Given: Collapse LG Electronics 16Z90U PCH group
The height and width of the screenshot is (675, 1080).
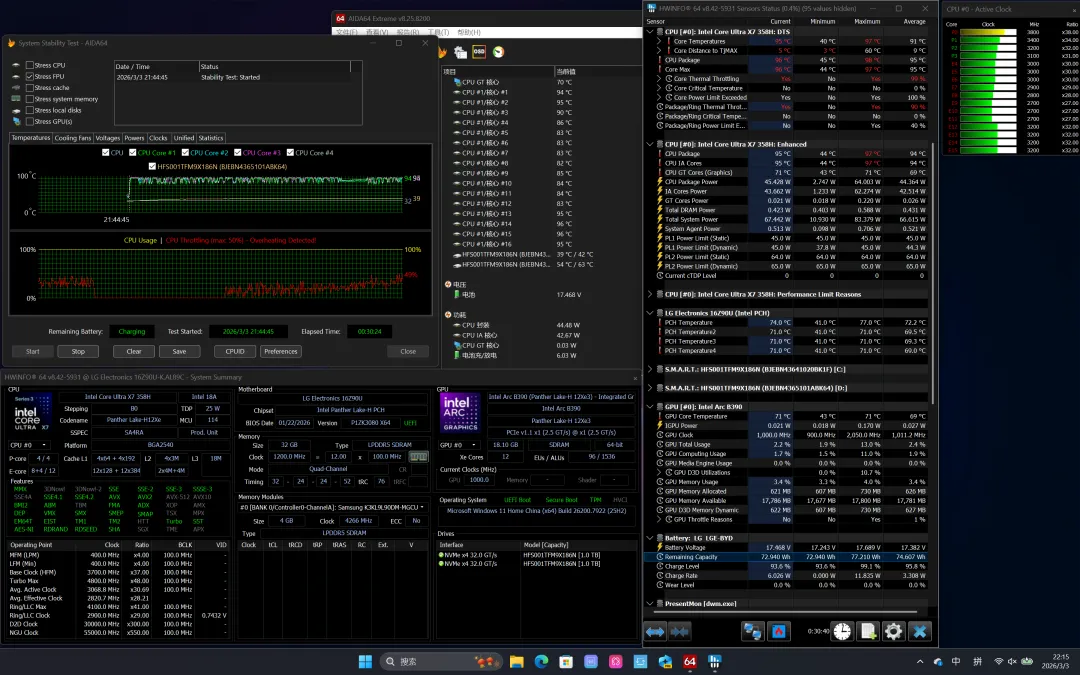Looking at the screenshot, I should click(x=650, y=313).
